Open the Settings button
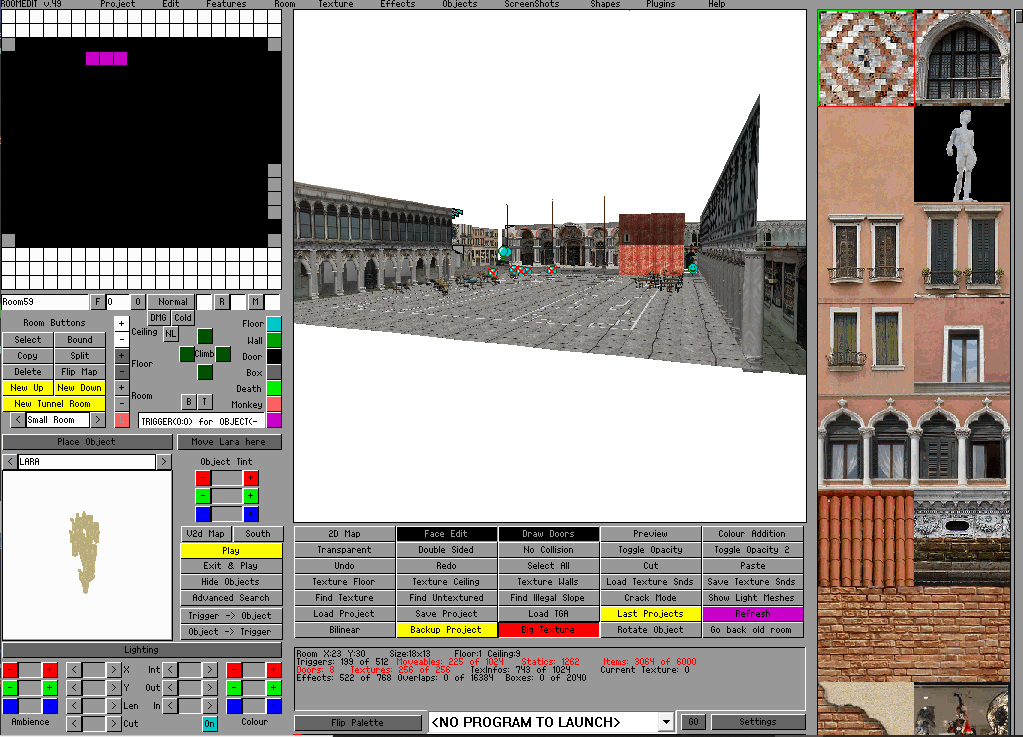The height and width of the screenshot is (737, 1023). [x=758, y=722]
